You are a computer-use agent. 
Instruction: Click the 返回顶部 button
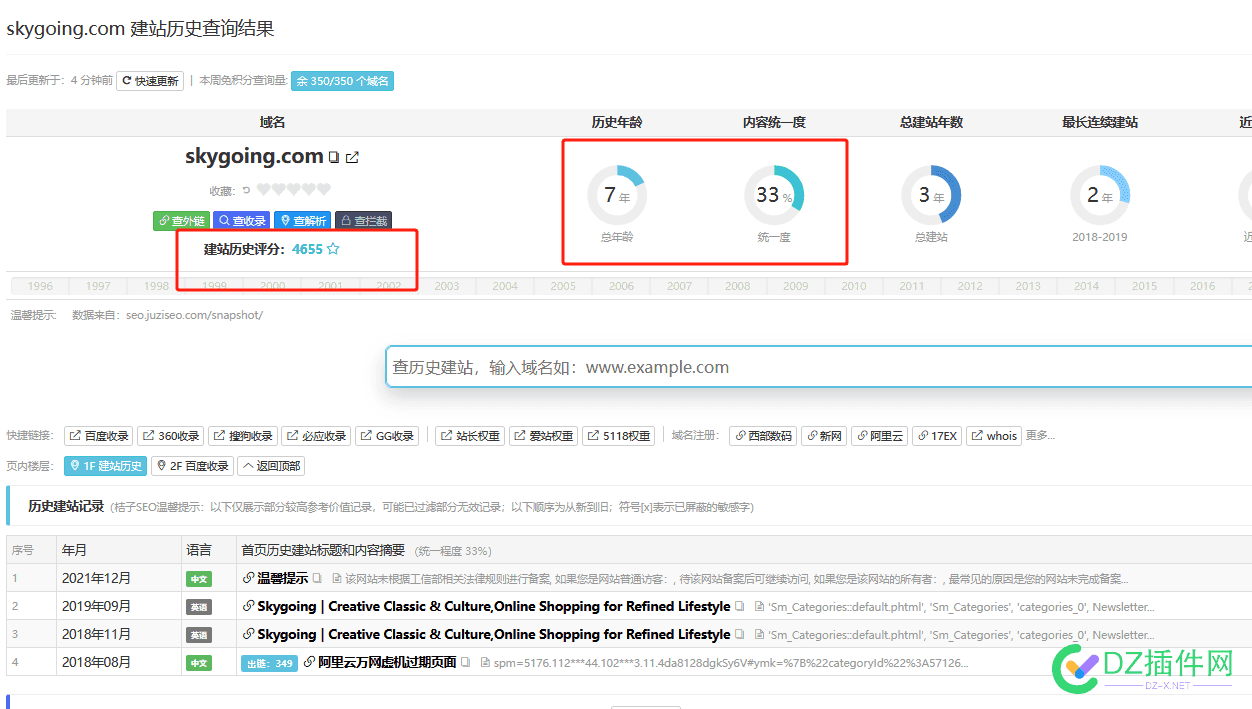tap(270, 466)
